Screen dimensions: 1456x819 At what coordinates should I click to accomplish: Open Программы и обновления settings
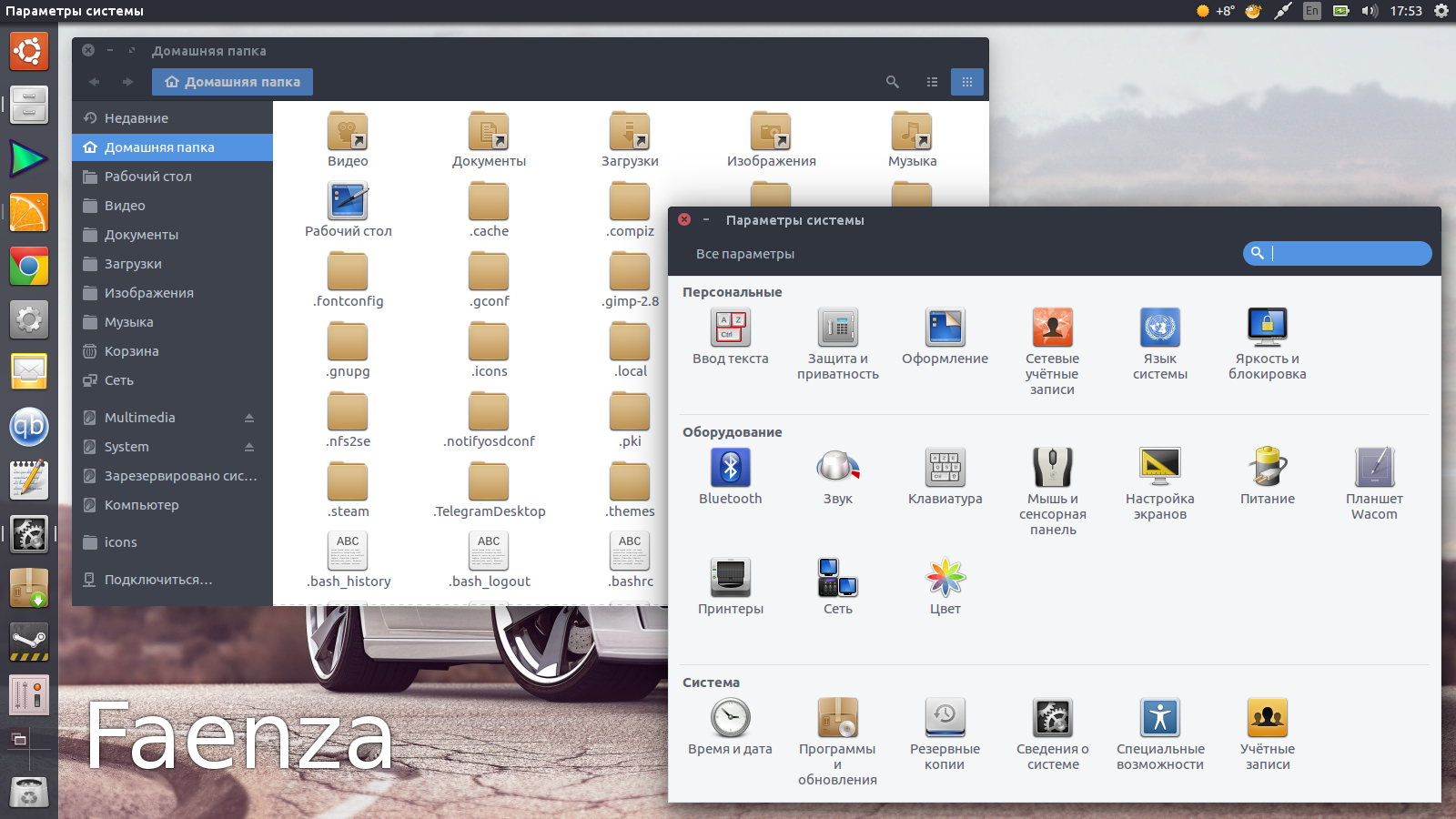click(837, 718)
